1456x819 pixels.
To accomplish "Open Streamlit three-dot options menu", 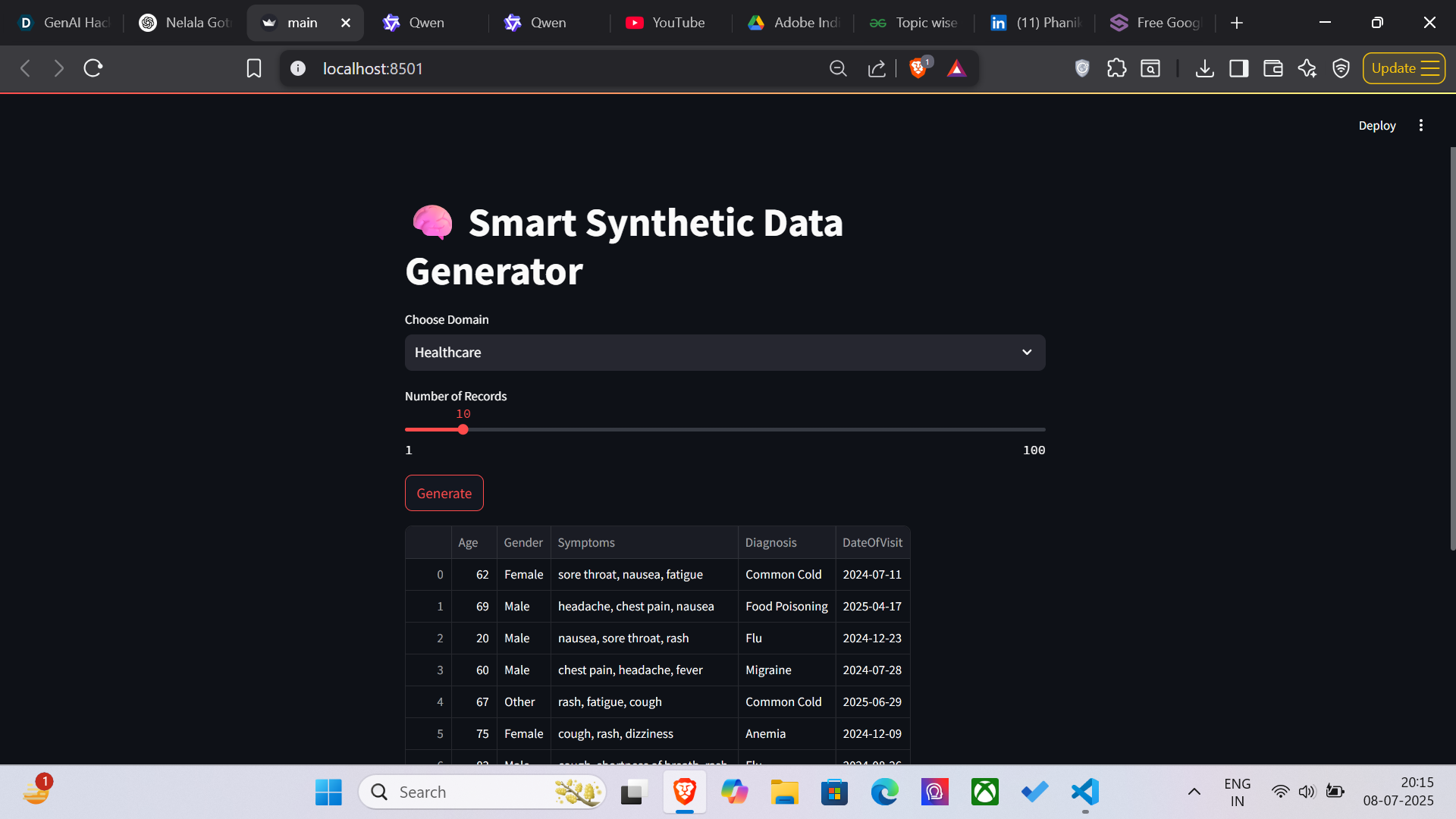I will (1421, 126).
